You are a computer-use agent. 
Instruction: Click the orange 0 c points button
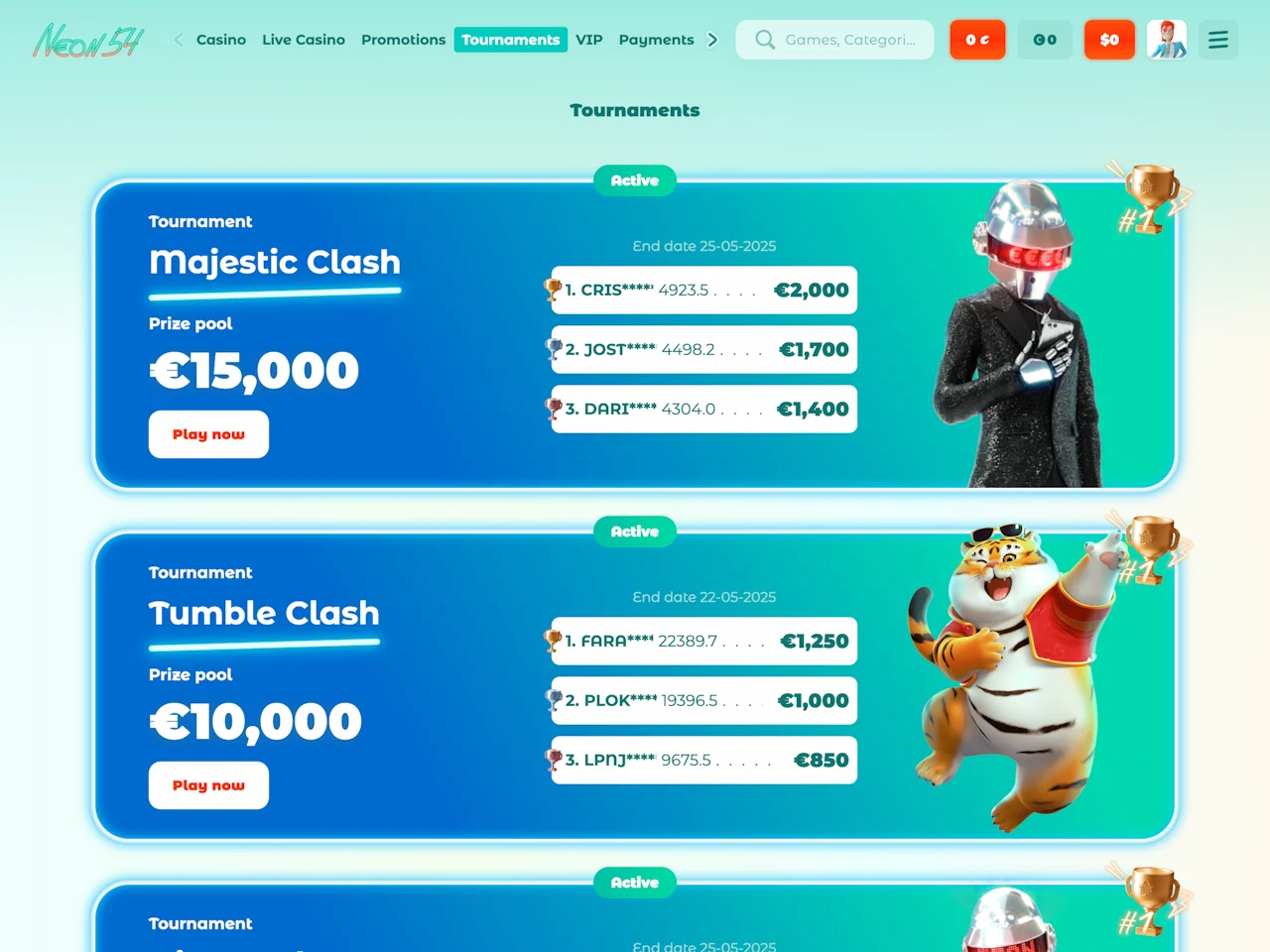coord(977,40)
